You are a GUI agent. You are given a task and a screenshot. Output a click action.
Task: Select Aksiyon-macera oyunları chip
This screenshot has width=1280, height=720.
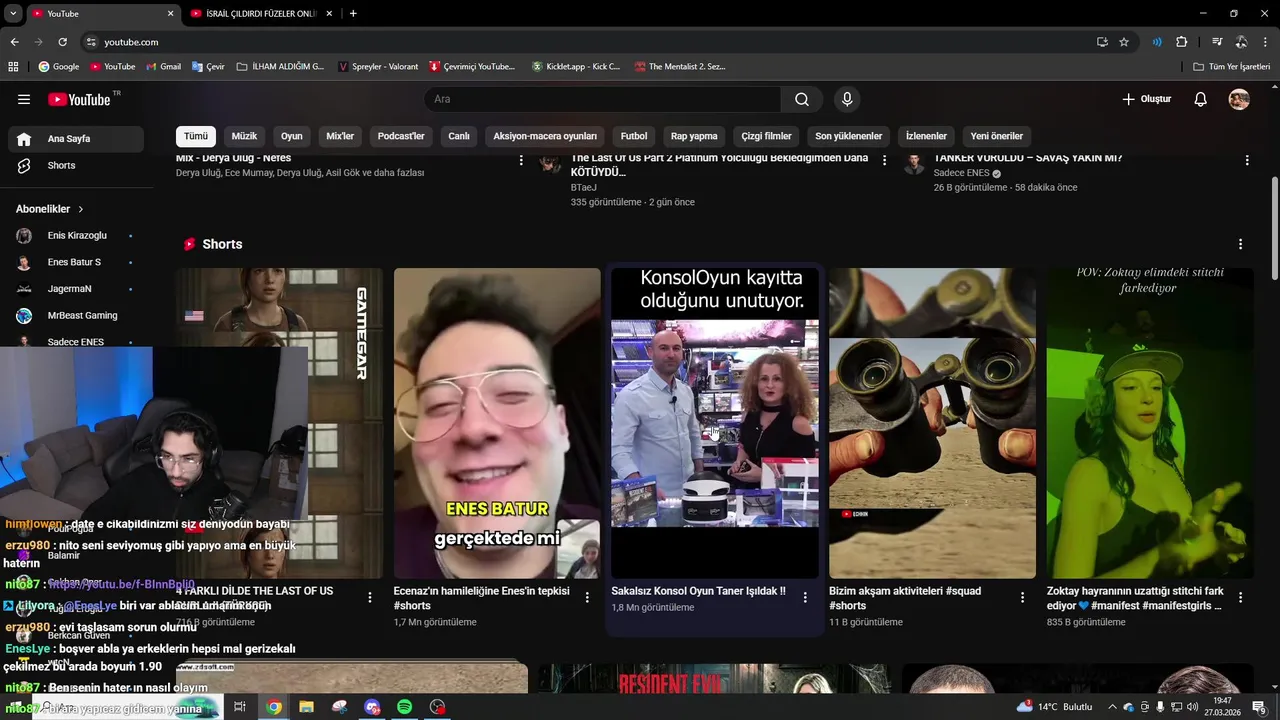coord(545,136)
